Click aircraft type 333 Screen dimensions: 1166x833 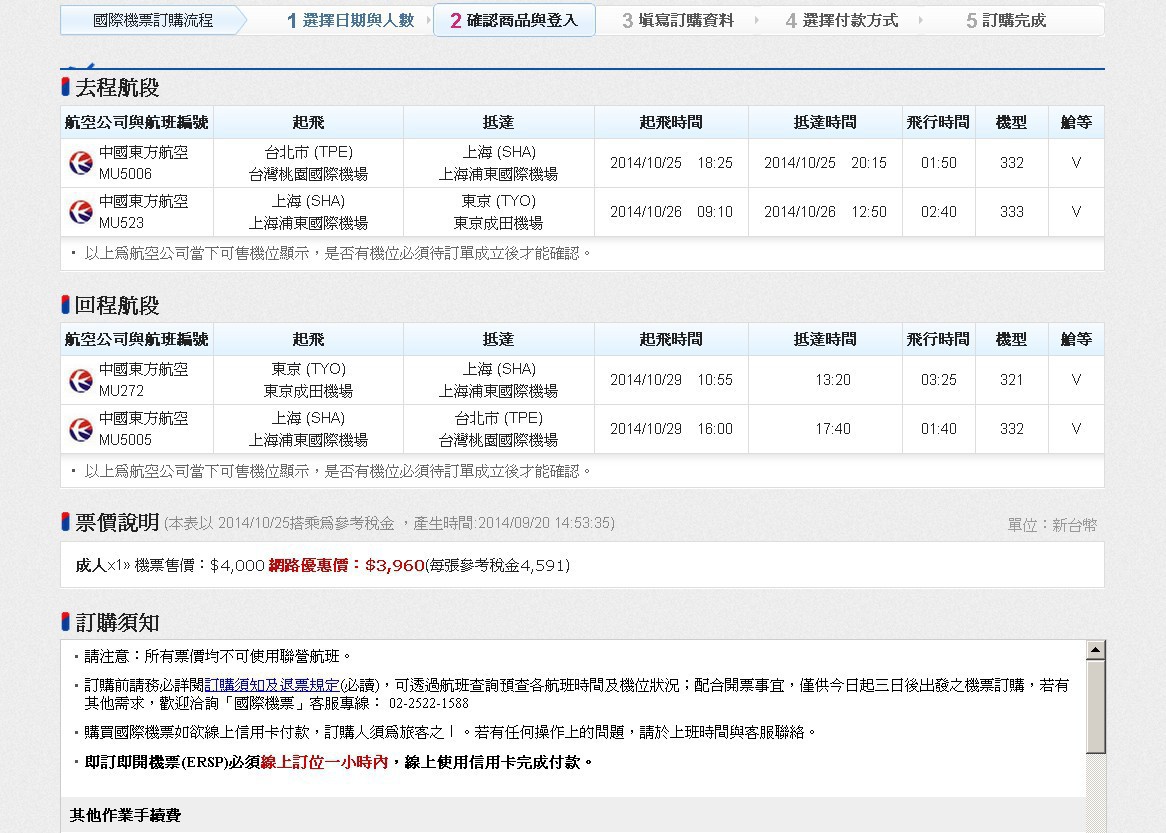tap(1011, 212)
